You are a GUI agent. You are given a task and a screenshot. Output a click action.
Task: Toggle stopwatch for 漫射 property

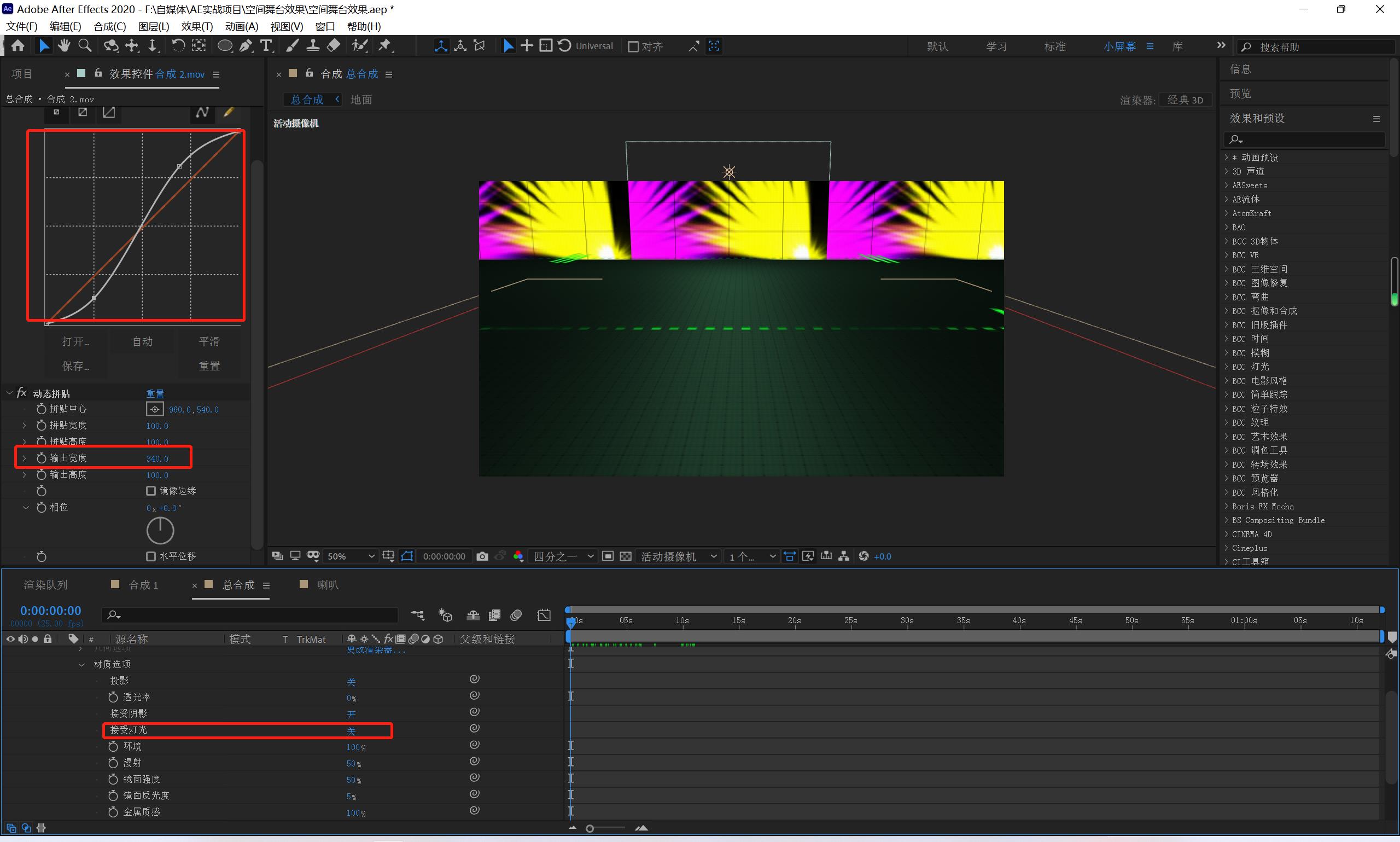pos(113,763)
